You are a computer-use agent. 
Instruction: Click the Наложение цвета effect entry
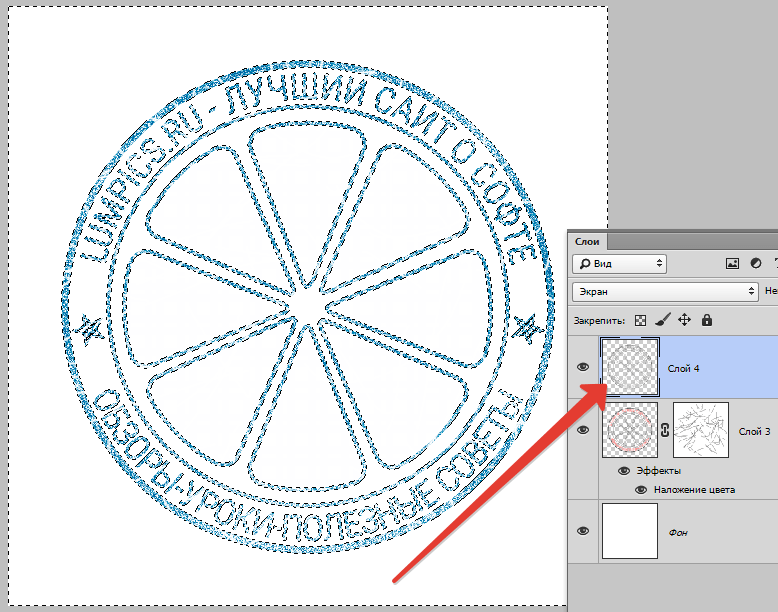click(694, 490)
